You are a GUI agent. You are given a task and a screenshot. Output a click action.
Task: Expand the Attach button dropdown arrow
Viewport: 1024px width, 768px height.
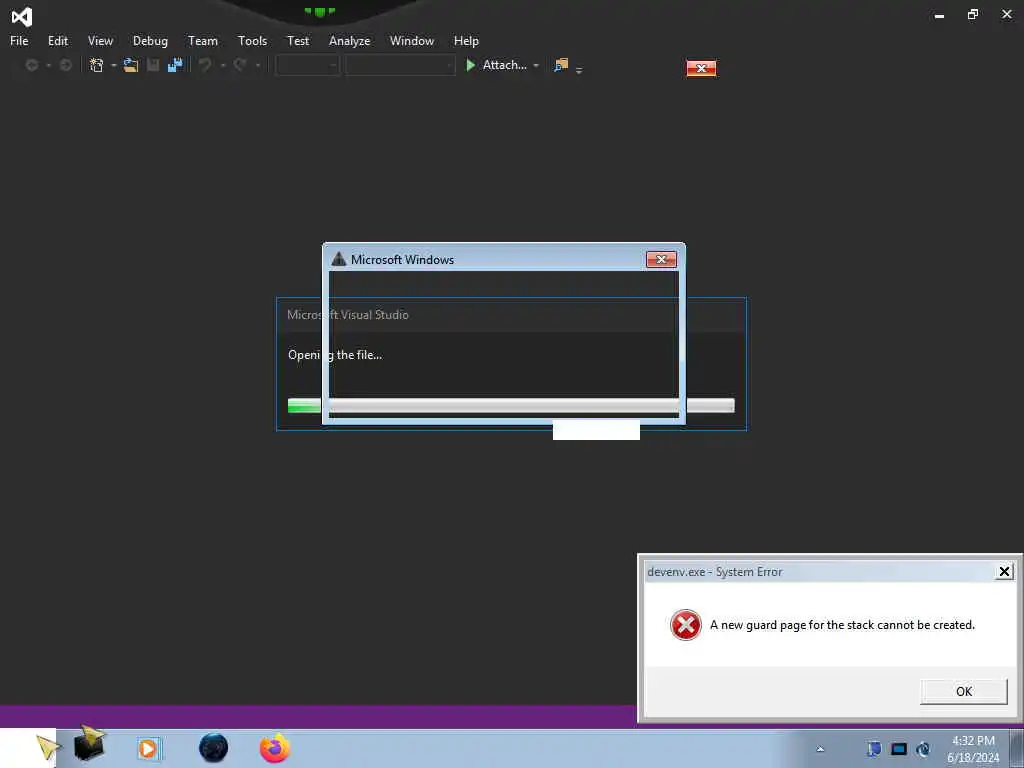tap(536, 65)
